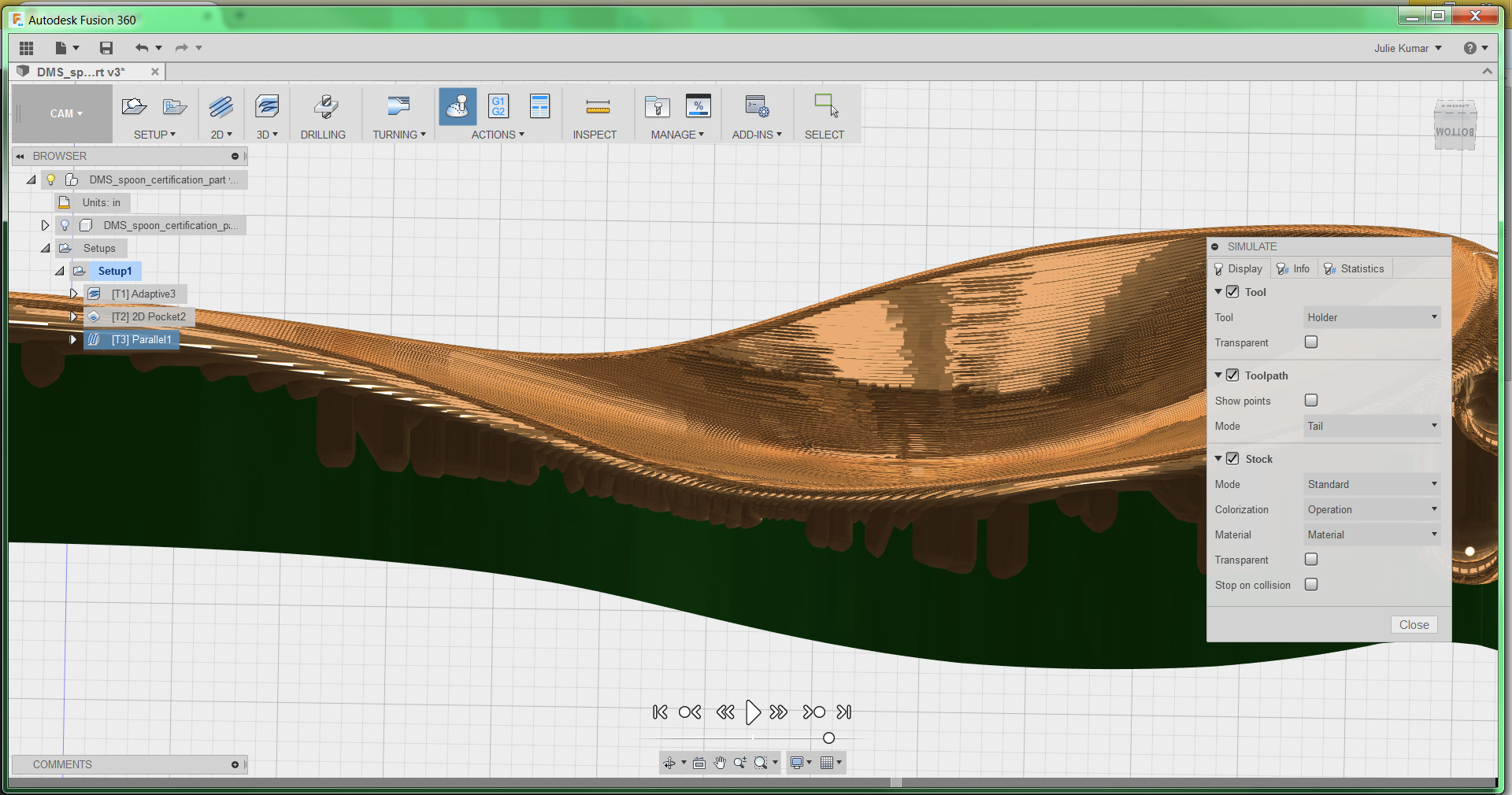Enable Show points checkbox
The width and height of the screenshot is (1512, 795).
1311,400
